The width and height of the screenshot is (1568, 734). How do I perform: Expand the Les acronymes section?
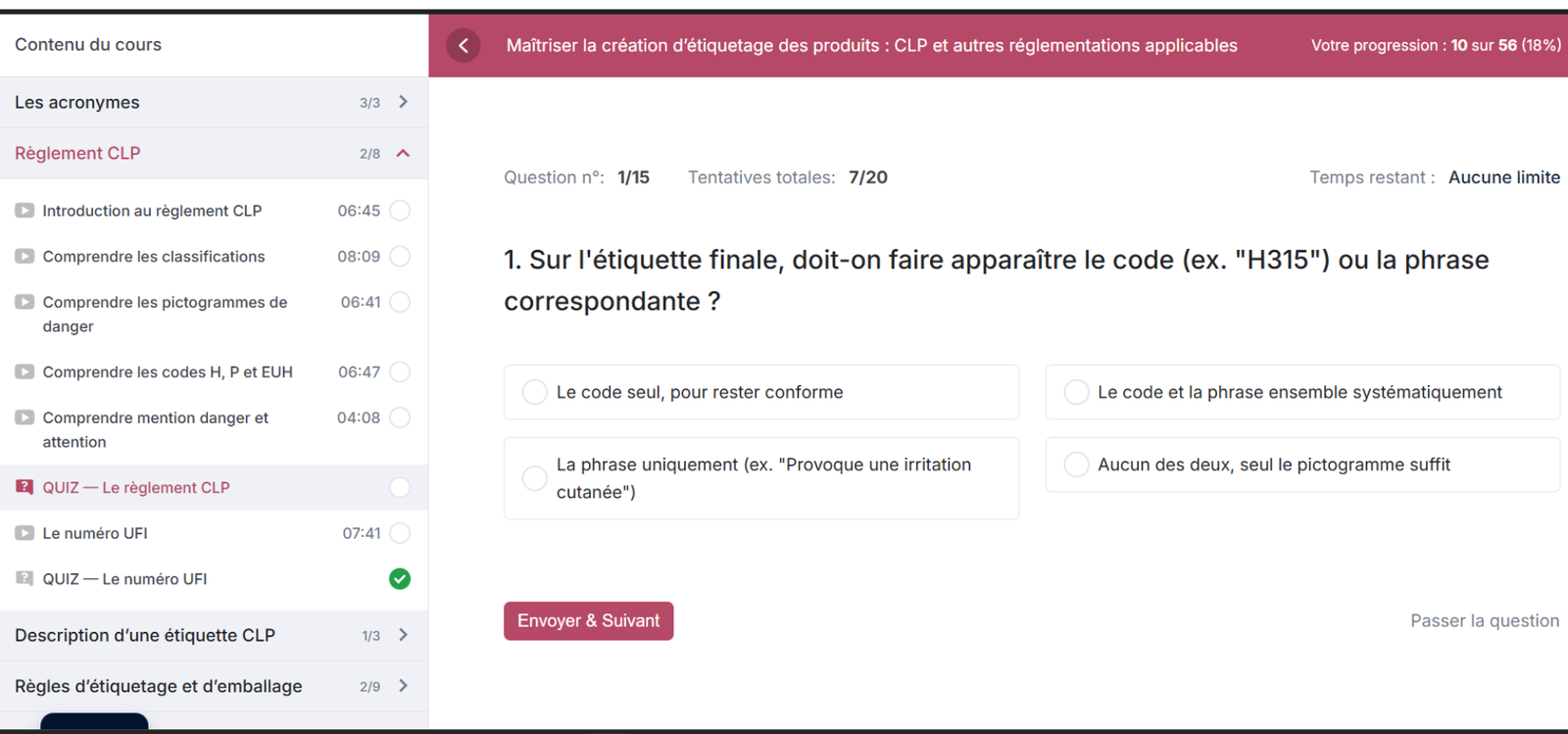pos(214,102)
